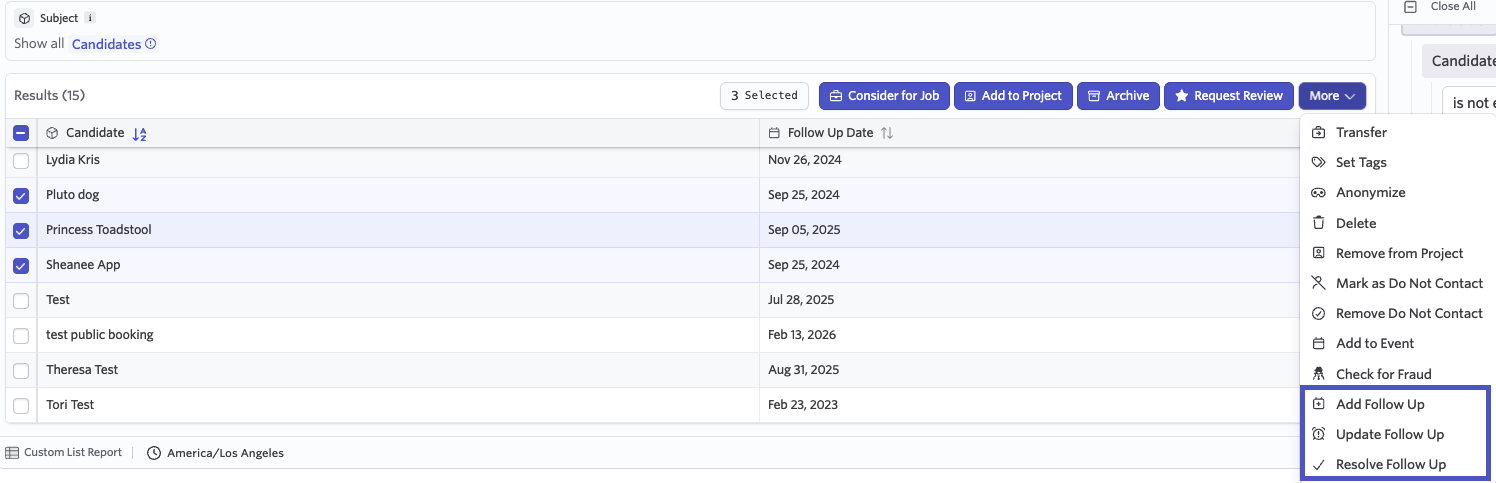Select Add Follow Up option
Screen dimensions: 1496x483
coord(1380,404)
